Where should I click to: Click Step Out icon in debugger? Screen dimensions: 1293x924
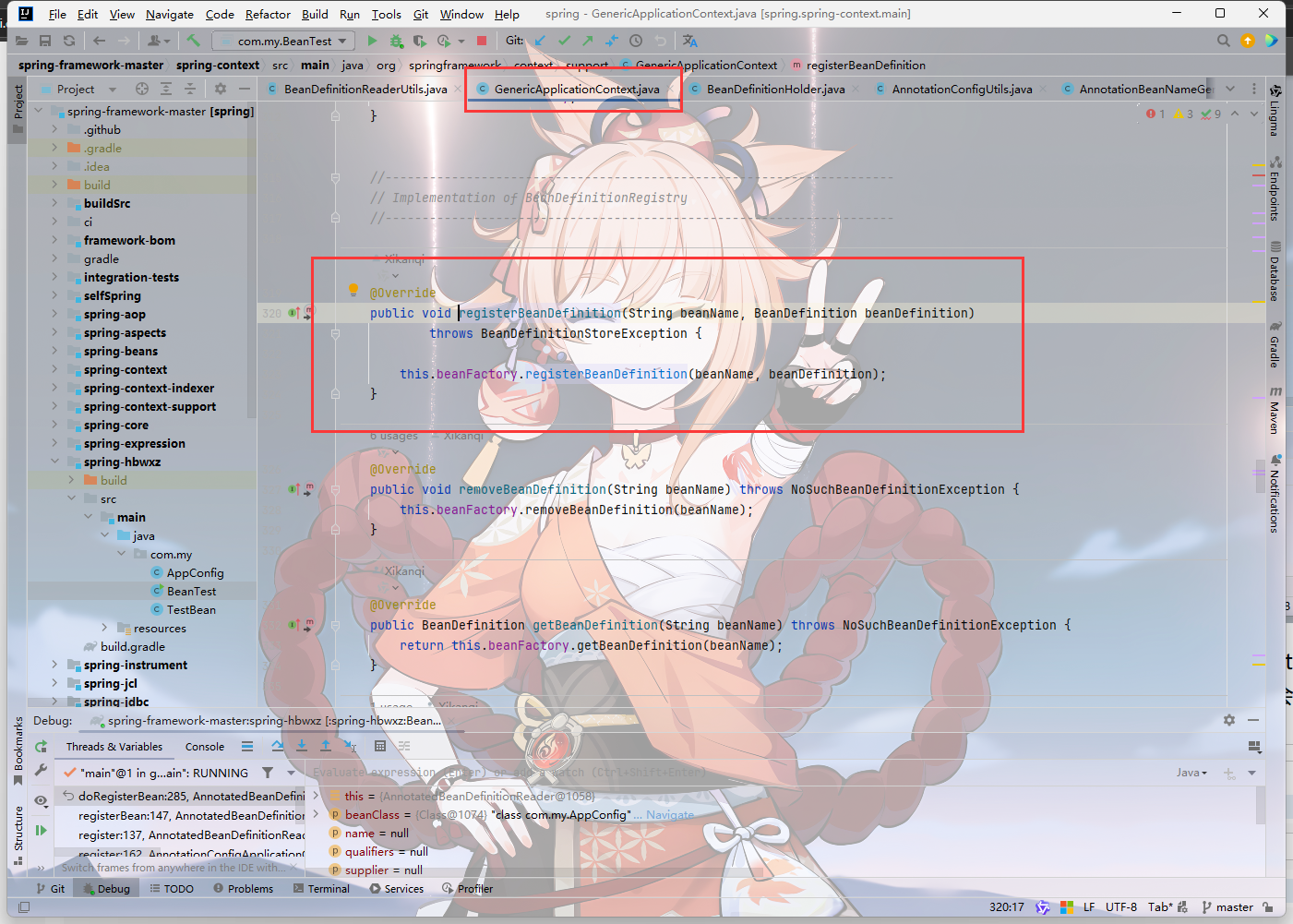coord(326,746)
